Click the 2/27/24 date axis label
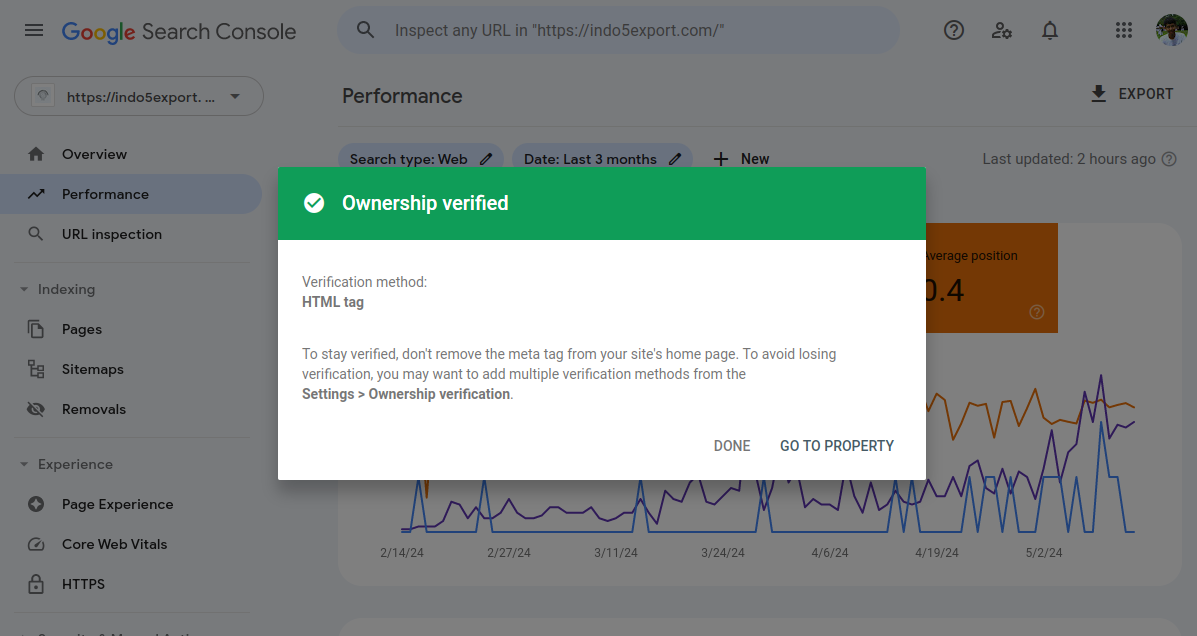 [x=508, y=553]
